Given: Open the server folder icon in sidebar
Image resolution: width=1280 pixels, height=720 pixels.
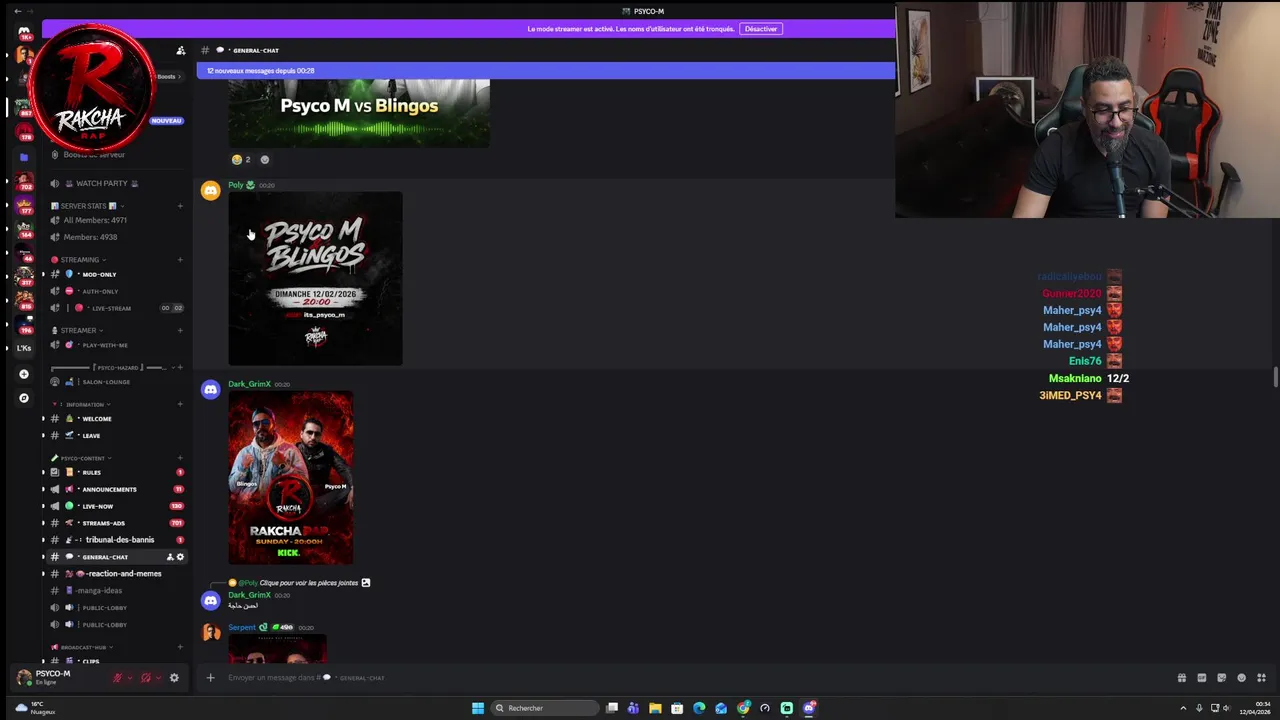Looking at the screenshot, I should 24,157.
